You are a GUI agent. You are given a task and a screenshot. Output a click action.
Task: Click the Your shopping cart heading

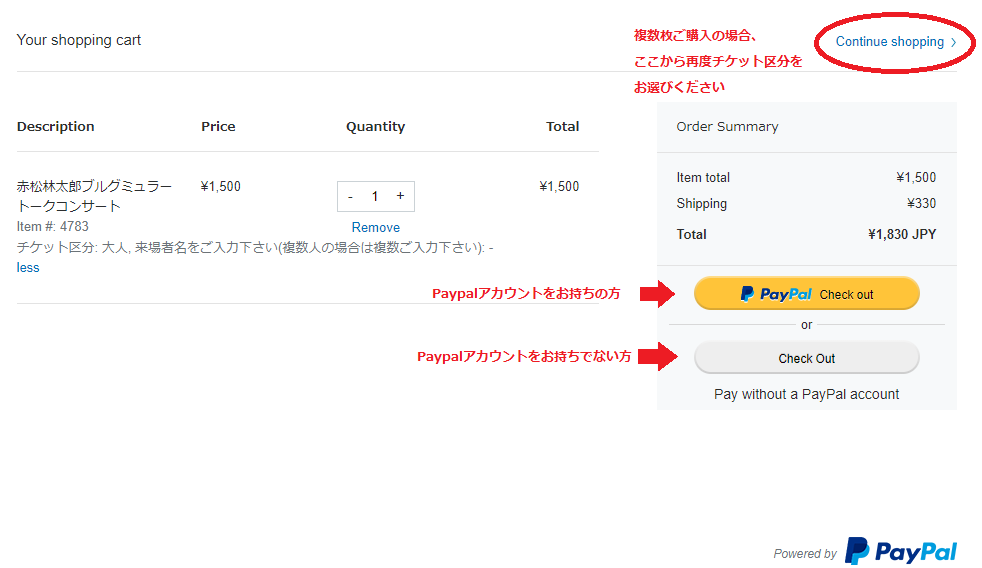[x=79, y=40]
